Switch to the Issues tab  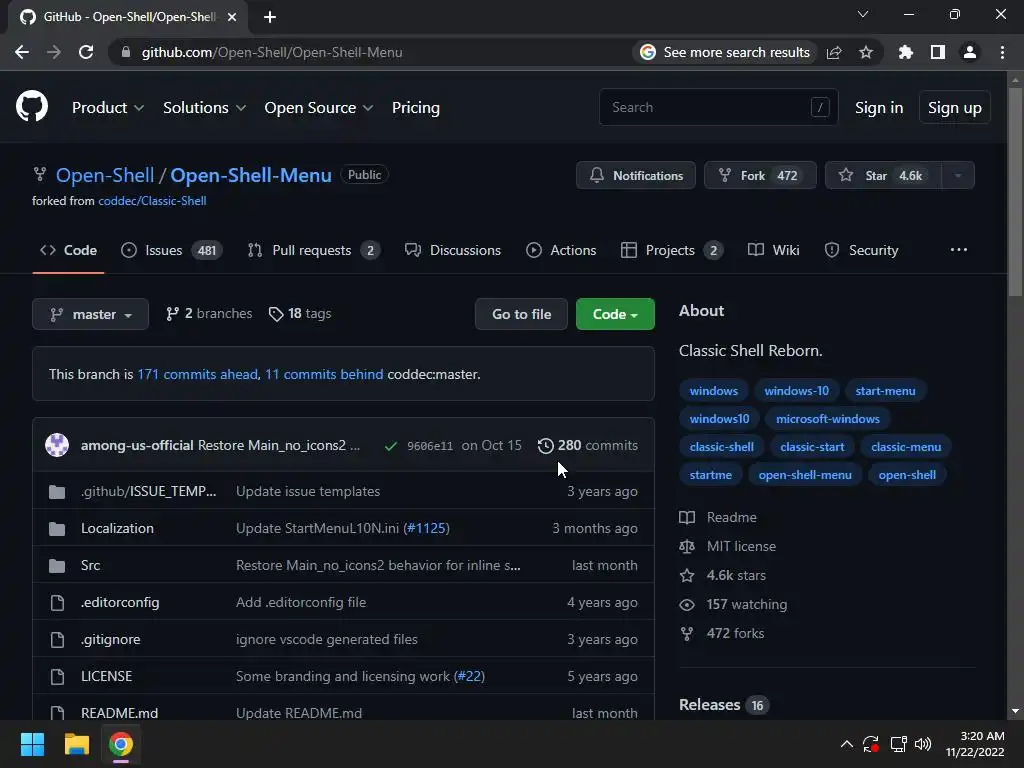click(x=172, y=250)
